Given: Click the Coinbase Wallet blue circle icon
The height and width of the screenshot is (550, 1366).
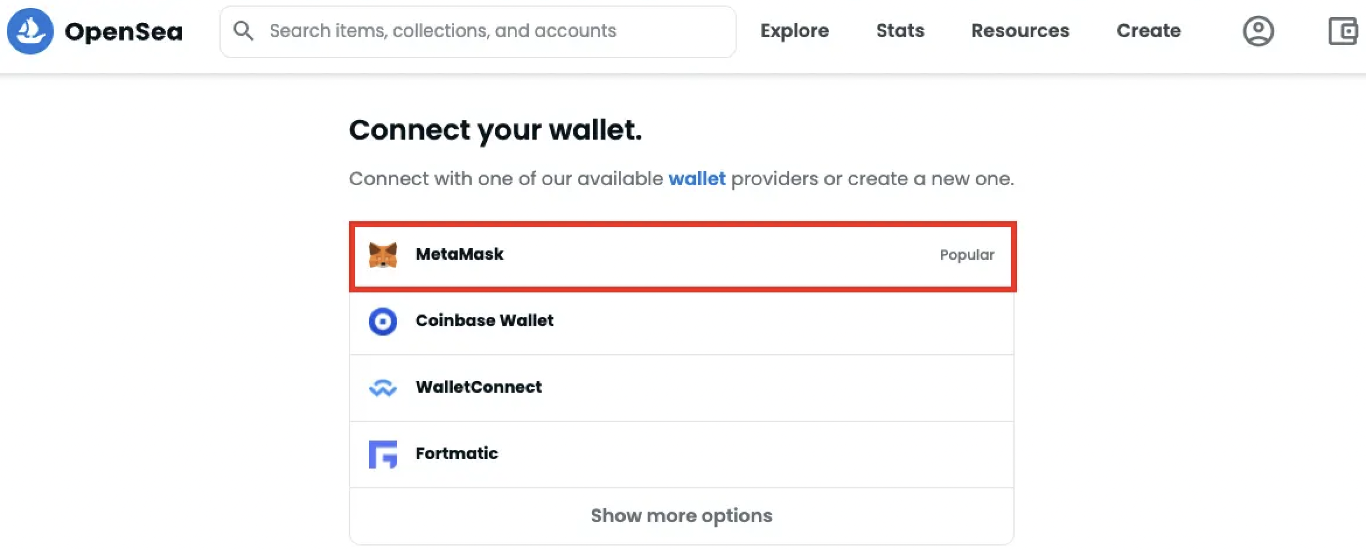Looking at the screenshot, I should (383, 321).
